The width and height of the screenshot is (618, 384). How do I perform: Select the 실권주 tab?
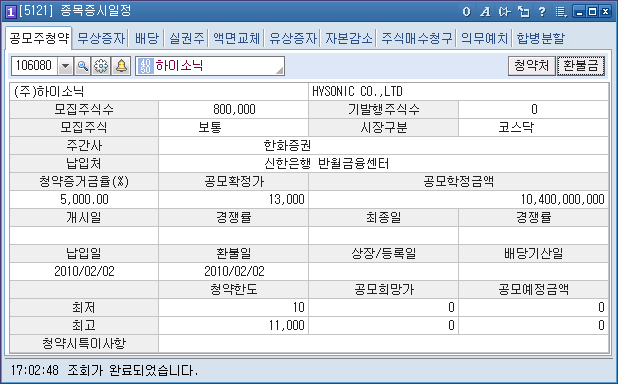(187, 38)
